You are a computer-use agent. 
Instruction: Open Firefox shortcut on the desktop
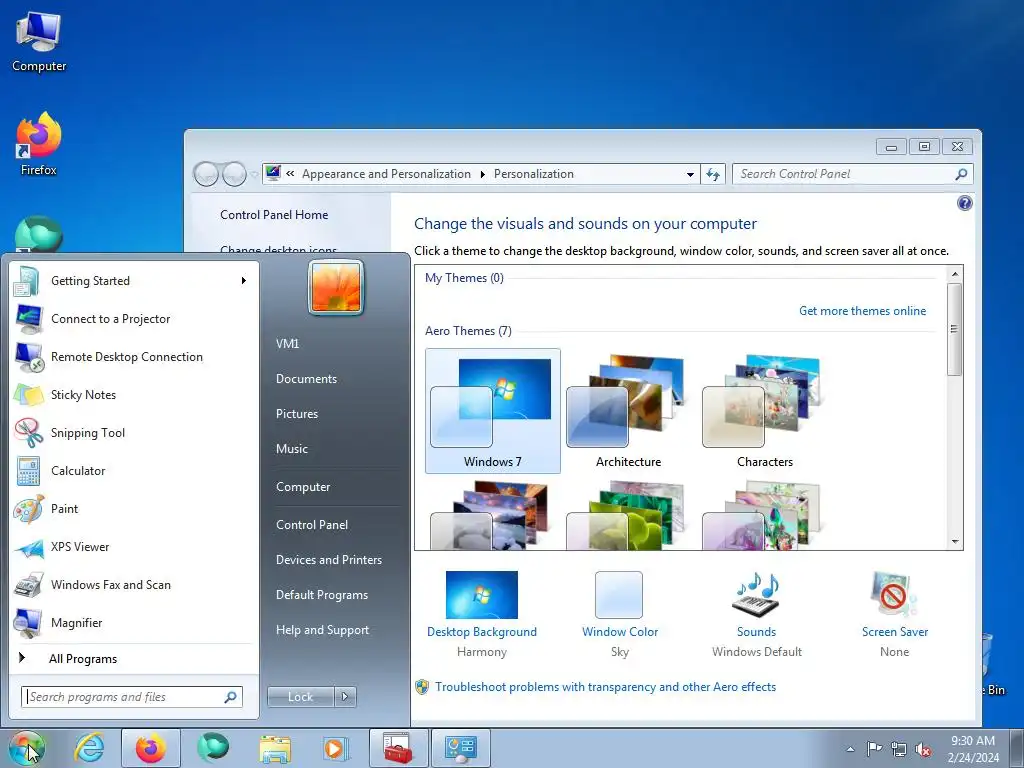39,144
